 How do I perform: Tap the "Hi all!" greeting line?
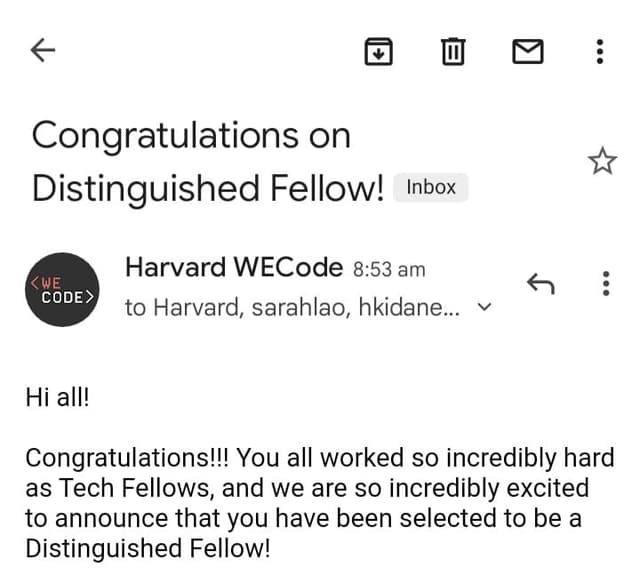(x=57, y=396)
